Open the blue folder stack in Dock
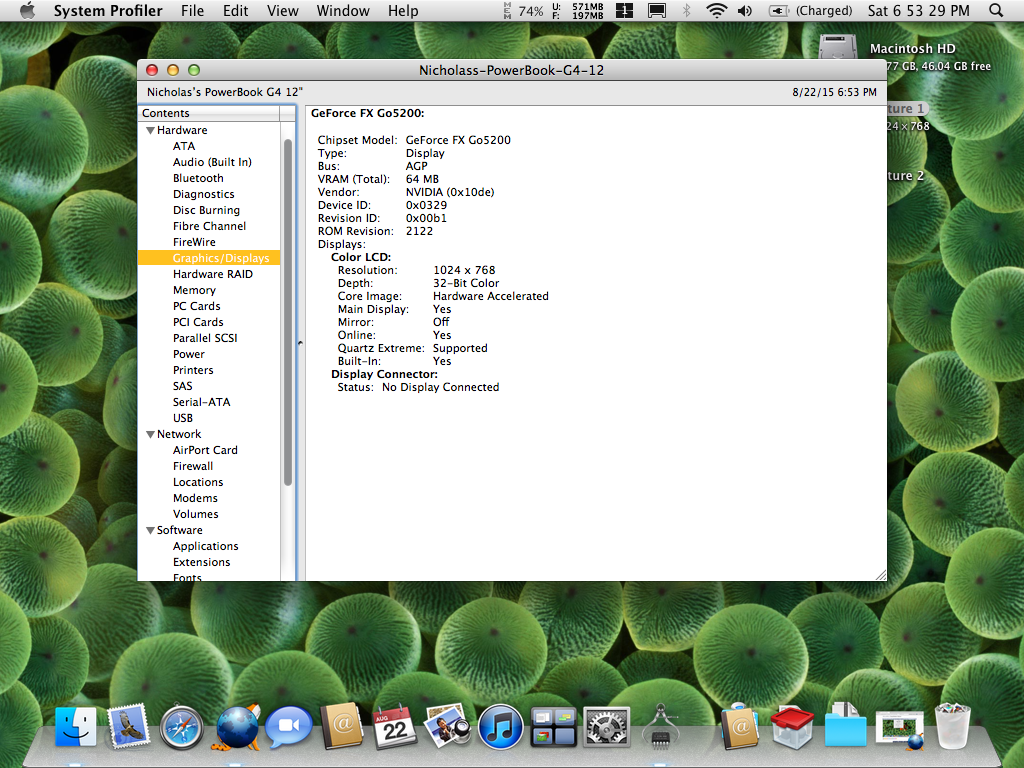Screen dimensions: 1024x768 point(845,726)
